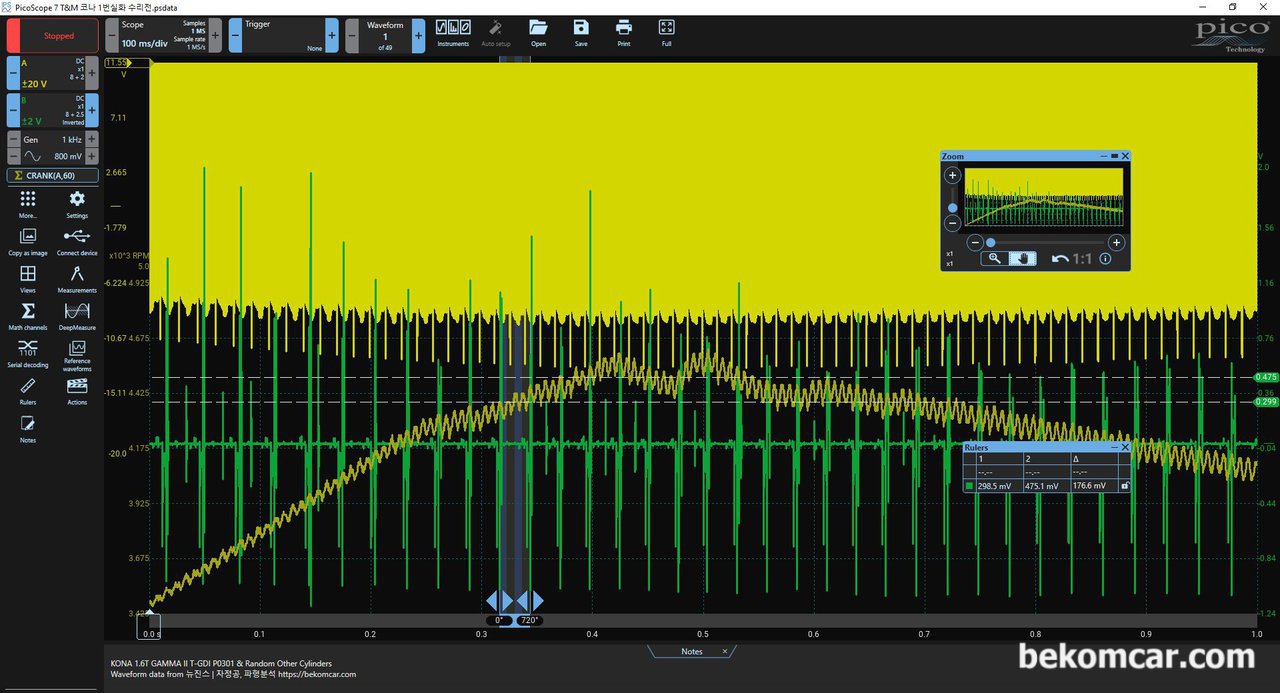Screen dimensions: 1280x693
Task: Toggle the lock icon in Rulers table
Action: click(x=1125, y=485)
